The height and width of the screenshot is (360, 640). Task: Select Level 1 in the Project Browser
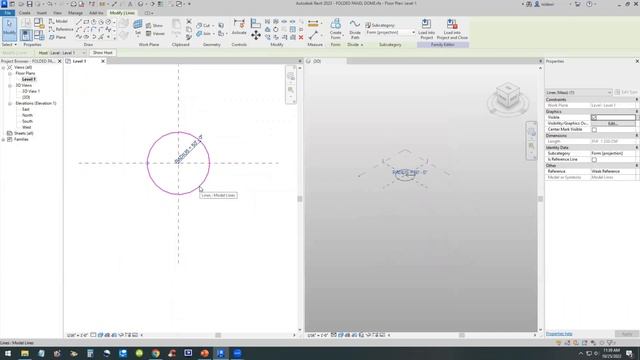point(29,79)
